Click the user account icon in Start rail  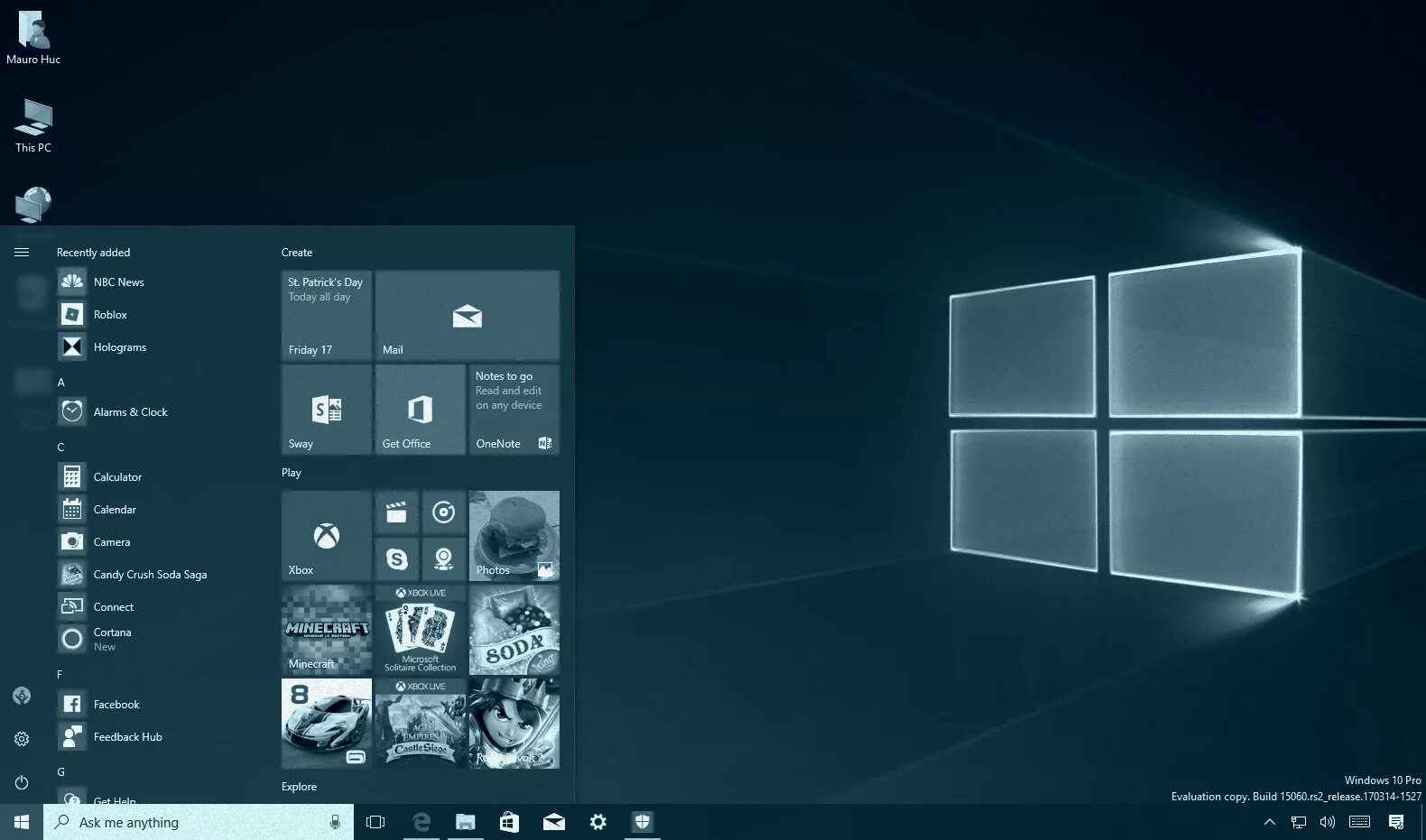click(x=22, y=696)
